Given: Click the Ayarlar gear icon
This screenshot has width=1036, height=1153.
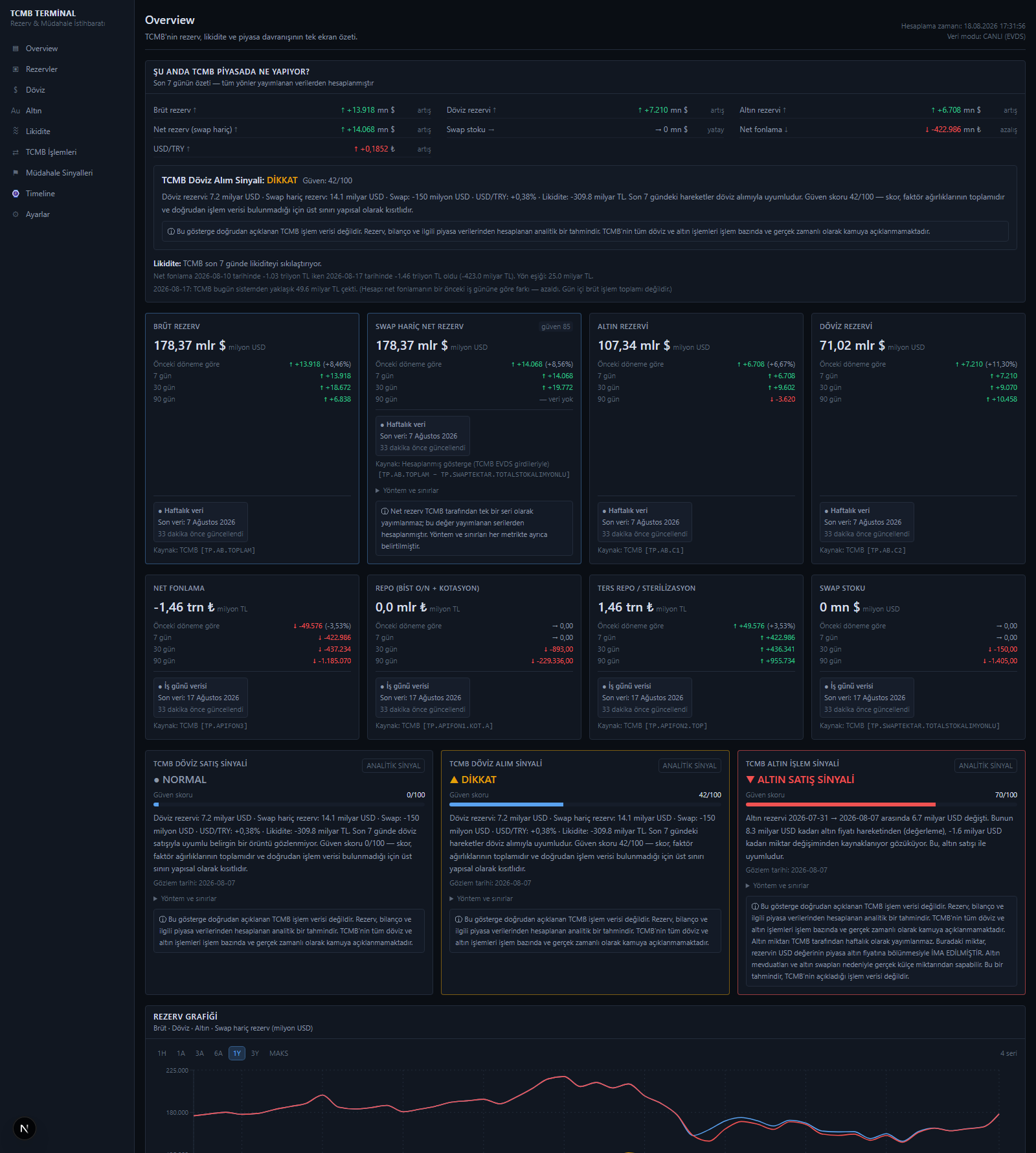Looking at the screenshot, I should click(x=16, y=214).
